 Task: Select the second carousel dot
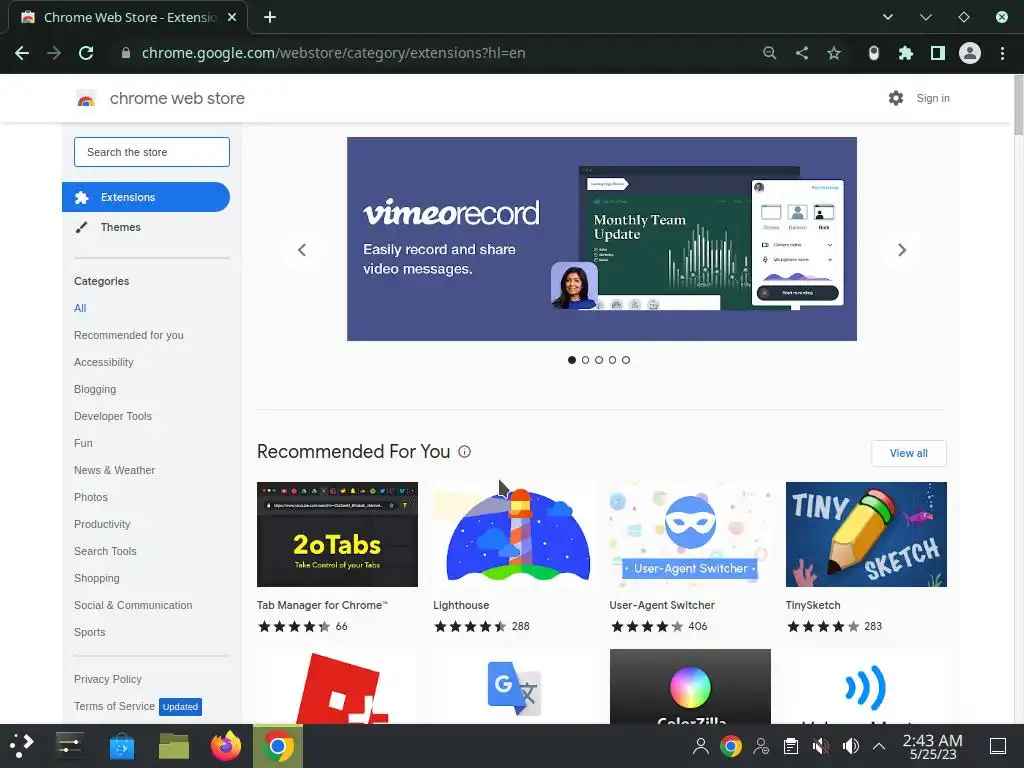click(585, 360)
